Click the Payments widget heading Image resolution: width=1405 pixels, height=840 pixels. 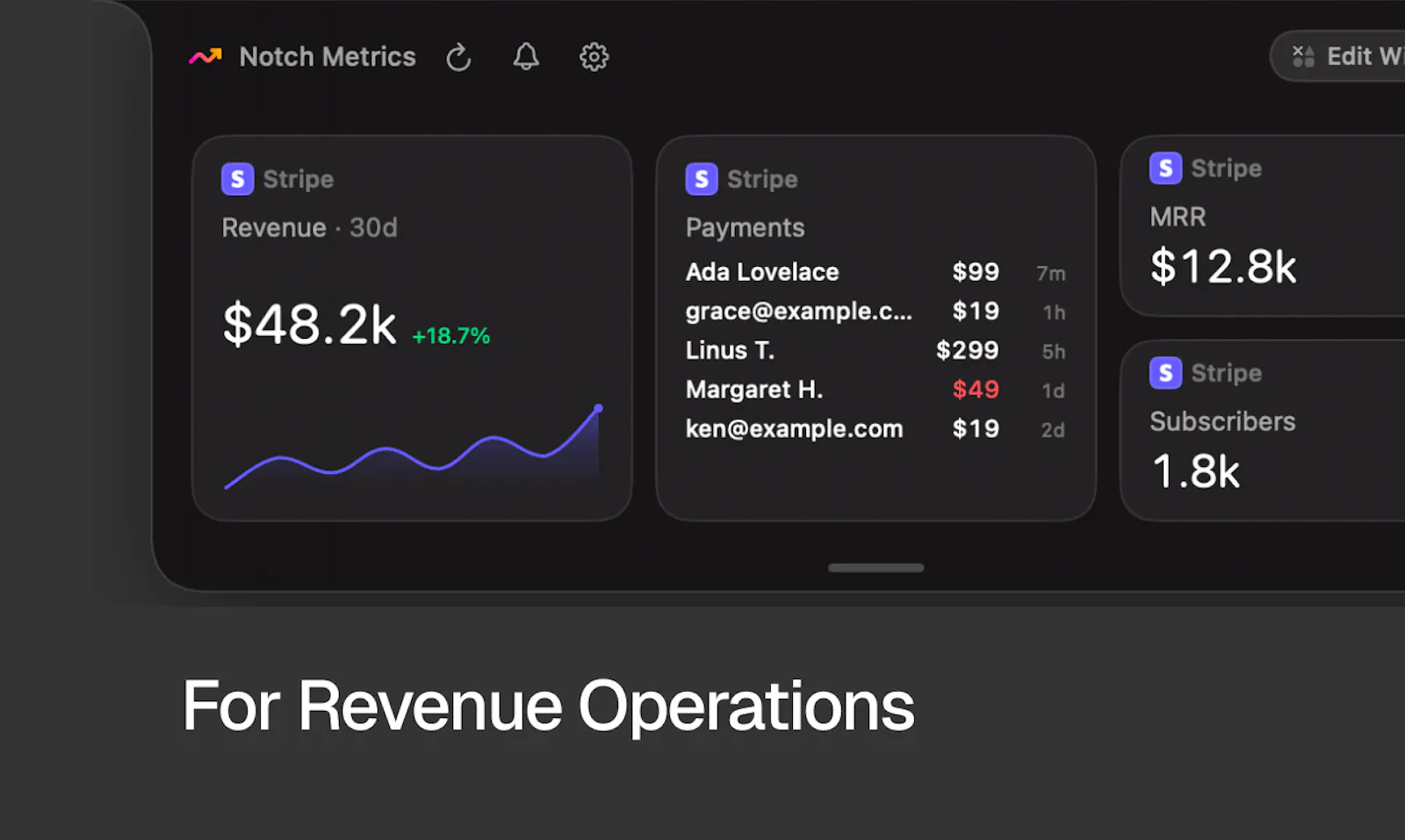click(745, 227)
